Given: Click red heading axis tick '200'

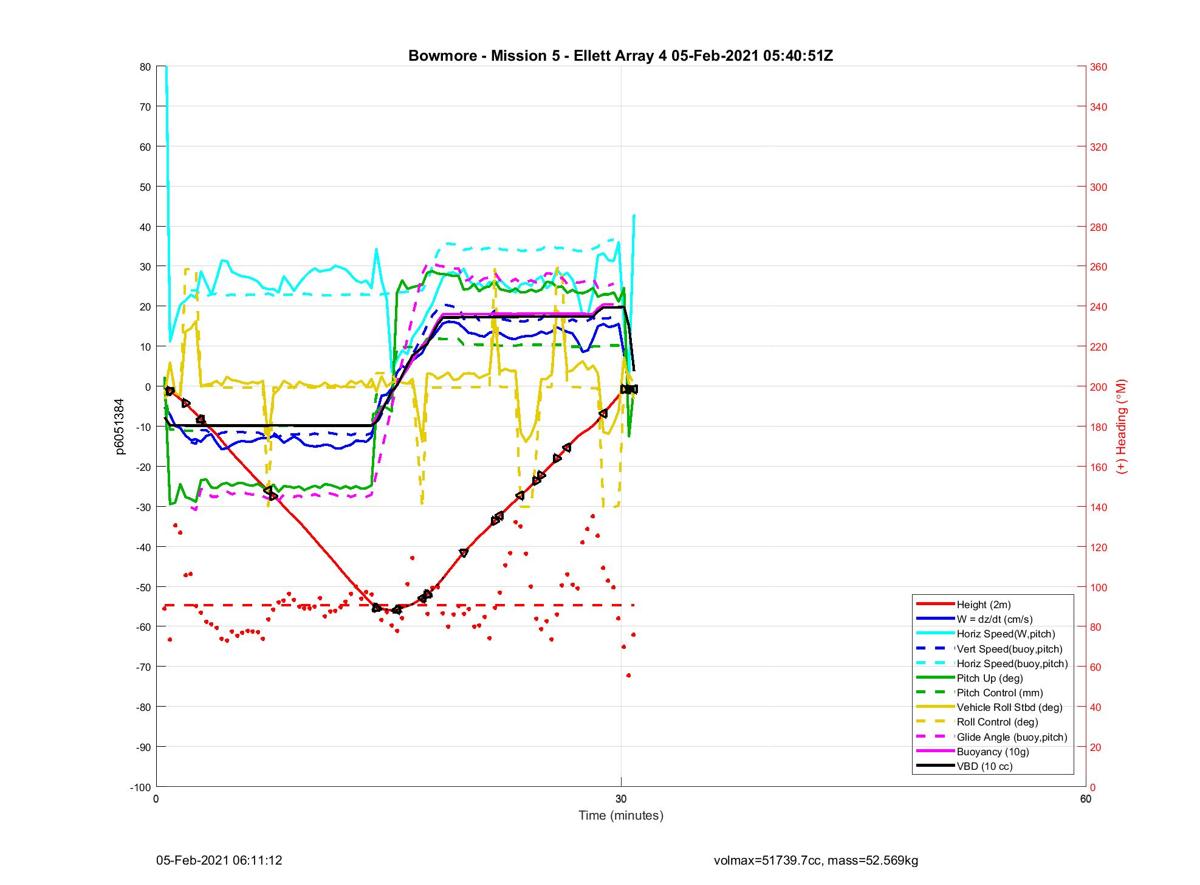Looking at the screenshot, I should (1099, 387).
